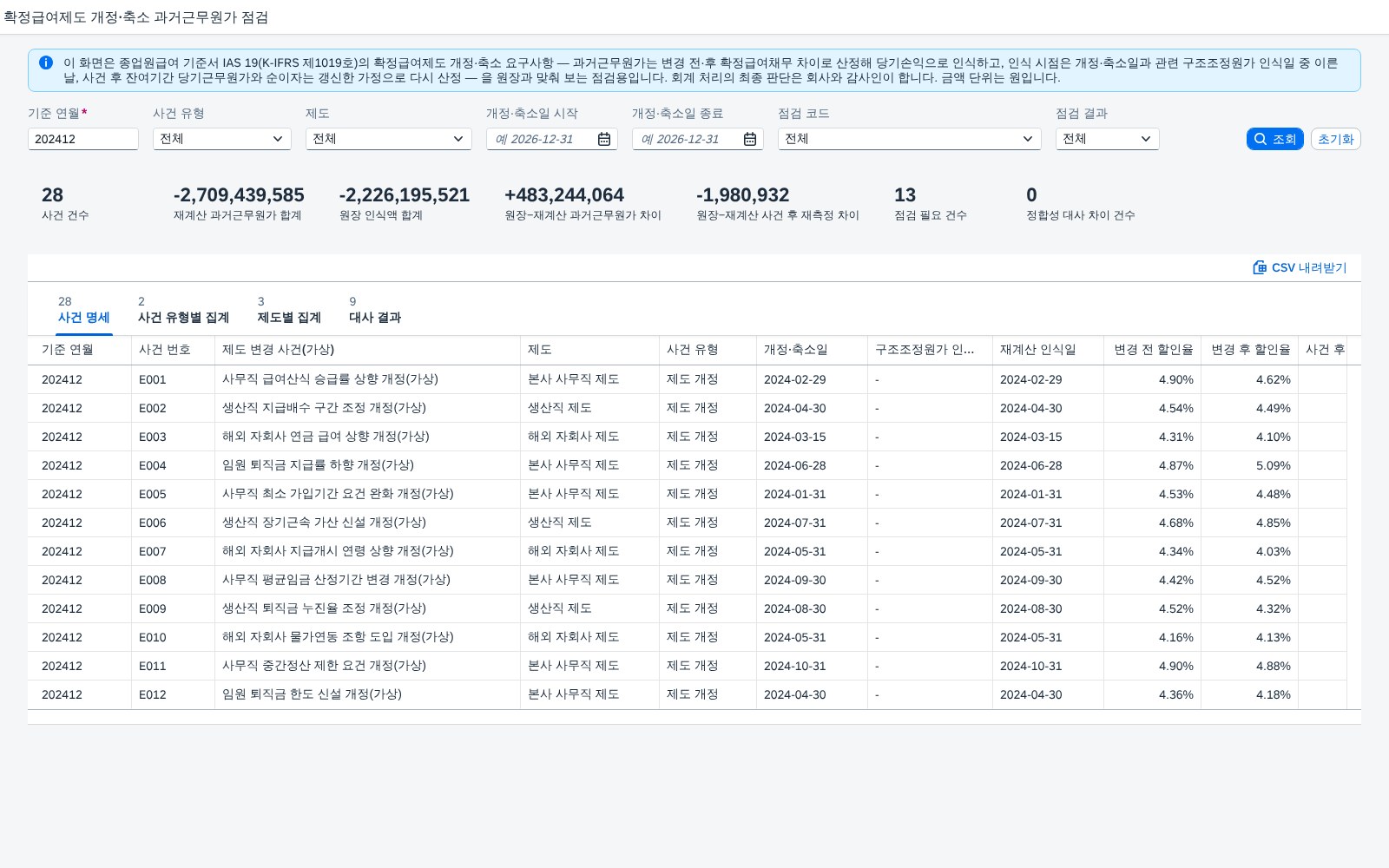This screenshot has height=868, width=1389.
Task: Reset filters with the 초기화 button
Action: (x=1335, y=139)
